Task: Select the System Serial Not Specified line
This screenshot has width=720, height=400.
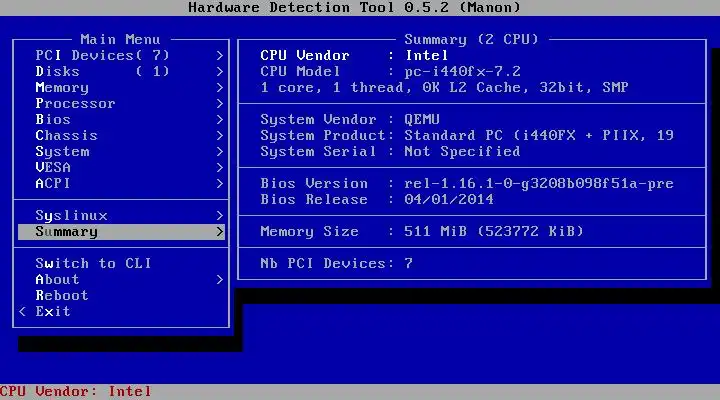Action: tap(390, 152)
